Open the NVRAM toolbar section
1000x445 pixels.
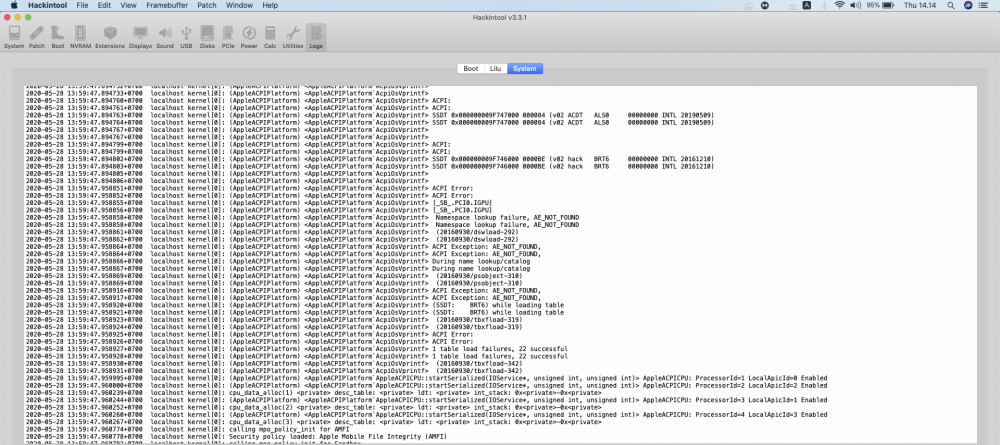click(80, 37)
